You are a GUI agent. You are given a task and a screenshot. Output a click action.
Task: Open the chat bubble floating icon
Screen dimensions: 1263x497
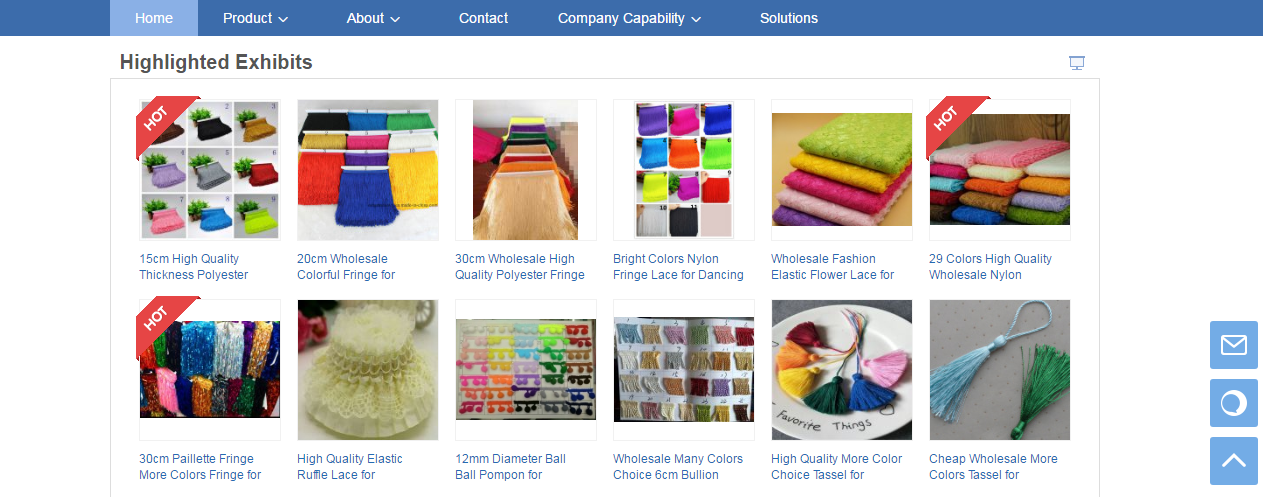(1234, 403)
